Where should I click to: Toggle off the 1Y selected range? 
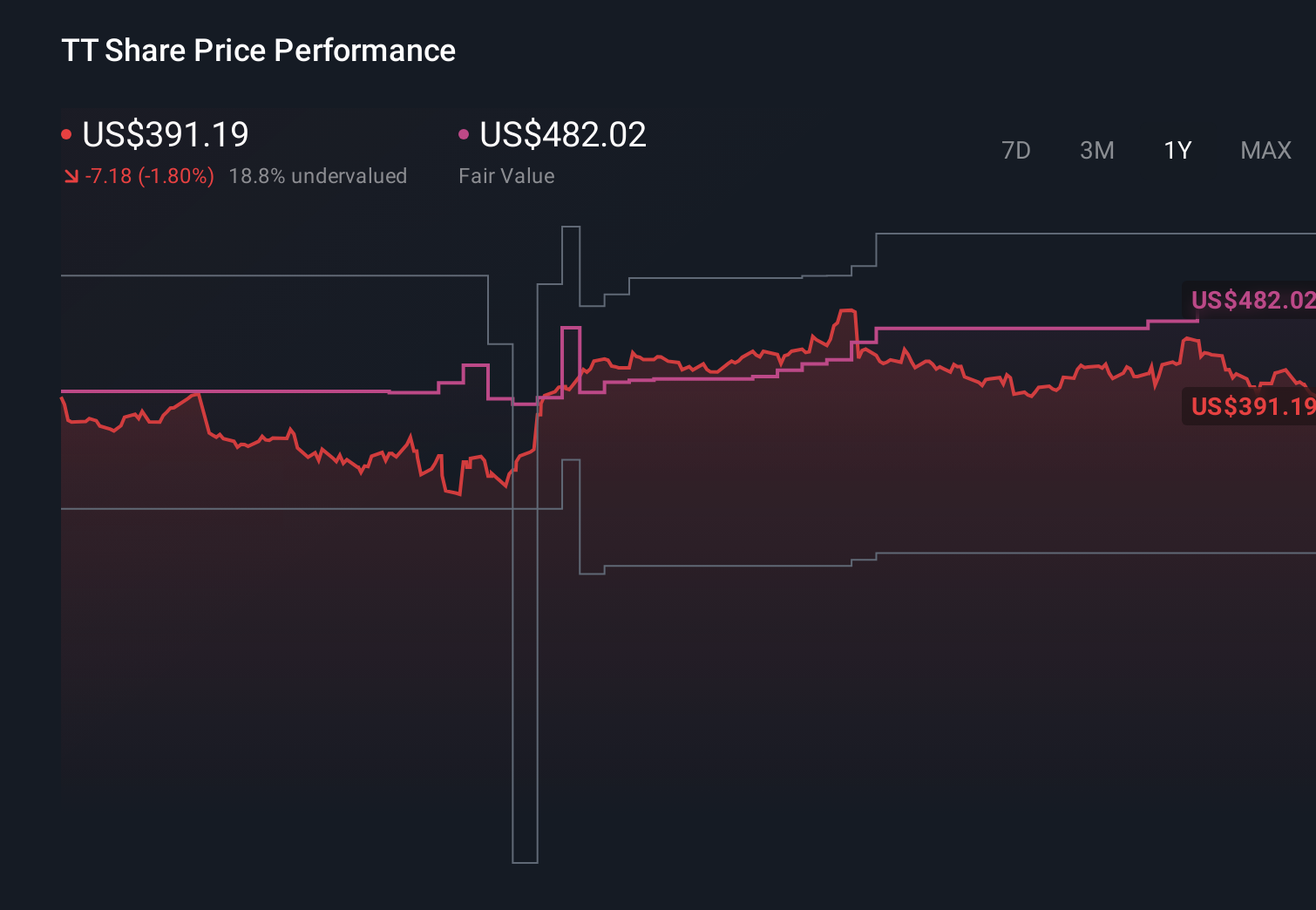click(x=1177, y=150)
